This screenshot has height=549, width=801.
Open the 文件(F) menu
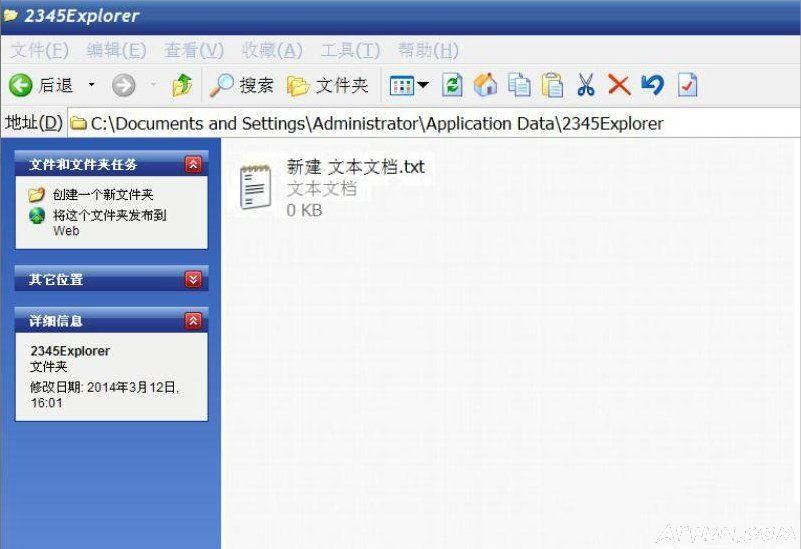(40, 50)
